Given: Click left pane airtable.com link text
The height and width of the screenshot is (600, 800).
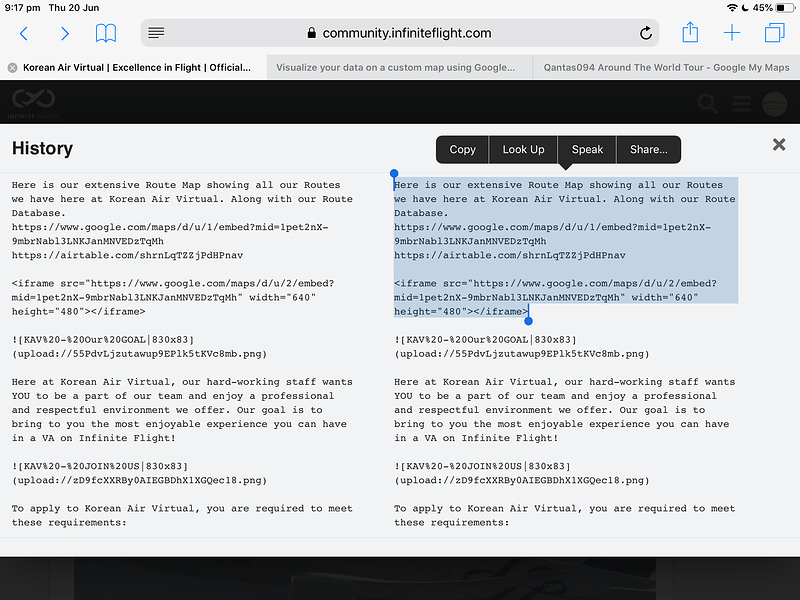Looking at the screenshot, I should click(x=128, y=255).
